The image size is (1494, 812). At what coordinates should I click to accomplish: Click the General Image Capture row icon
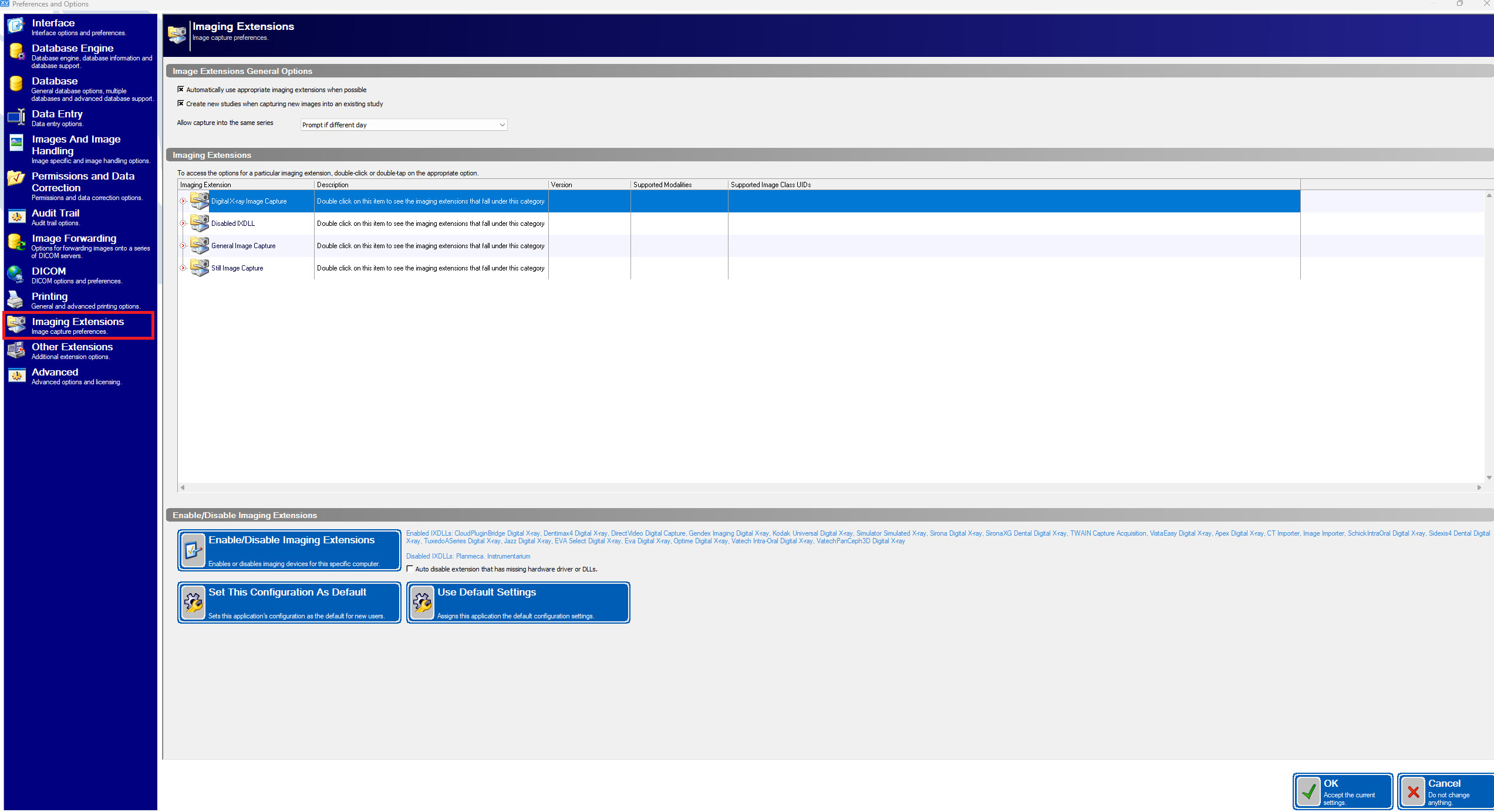click(x=200, y=245)
